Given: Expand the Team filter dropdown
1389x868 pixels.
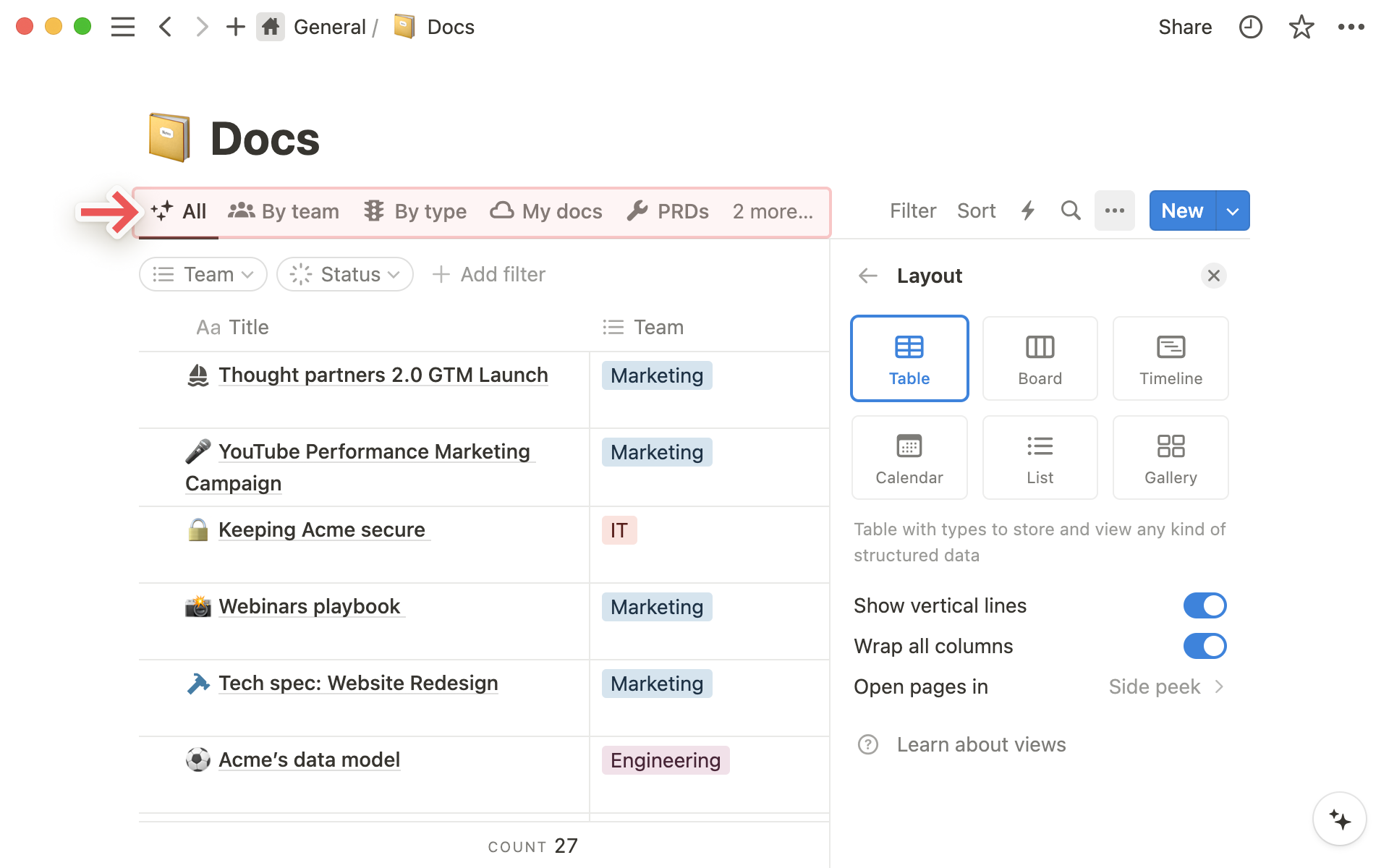Looking at the screenshot, I should (x=203, y=275).
